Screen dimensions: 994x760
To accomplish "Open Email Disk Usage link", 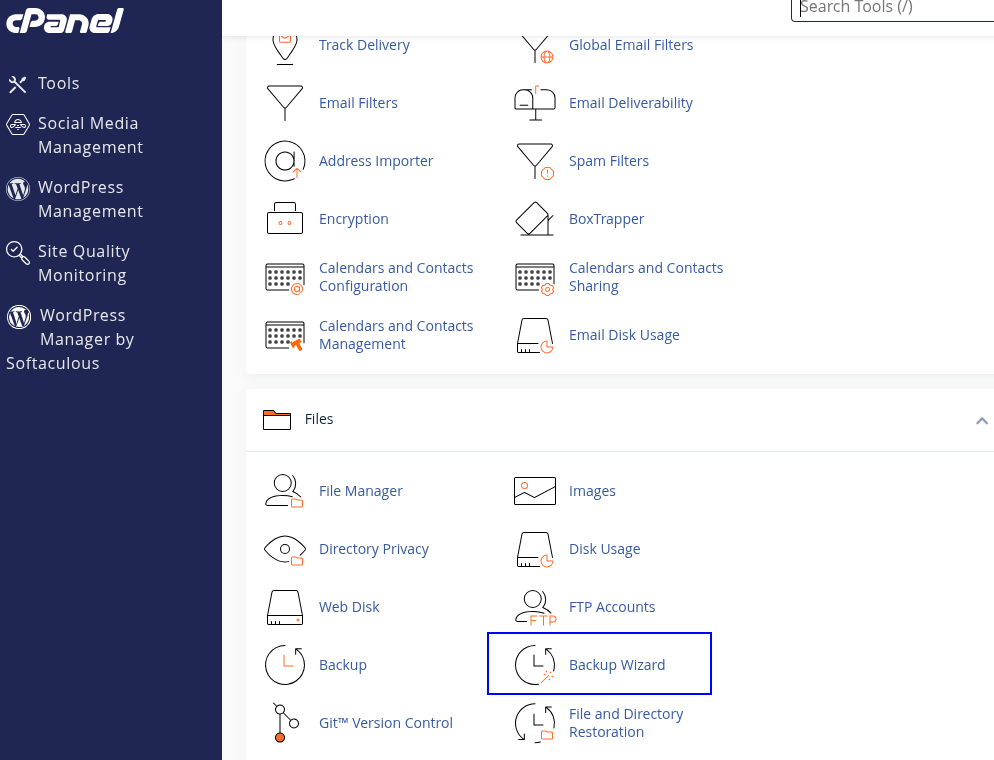I will [624, 335].
